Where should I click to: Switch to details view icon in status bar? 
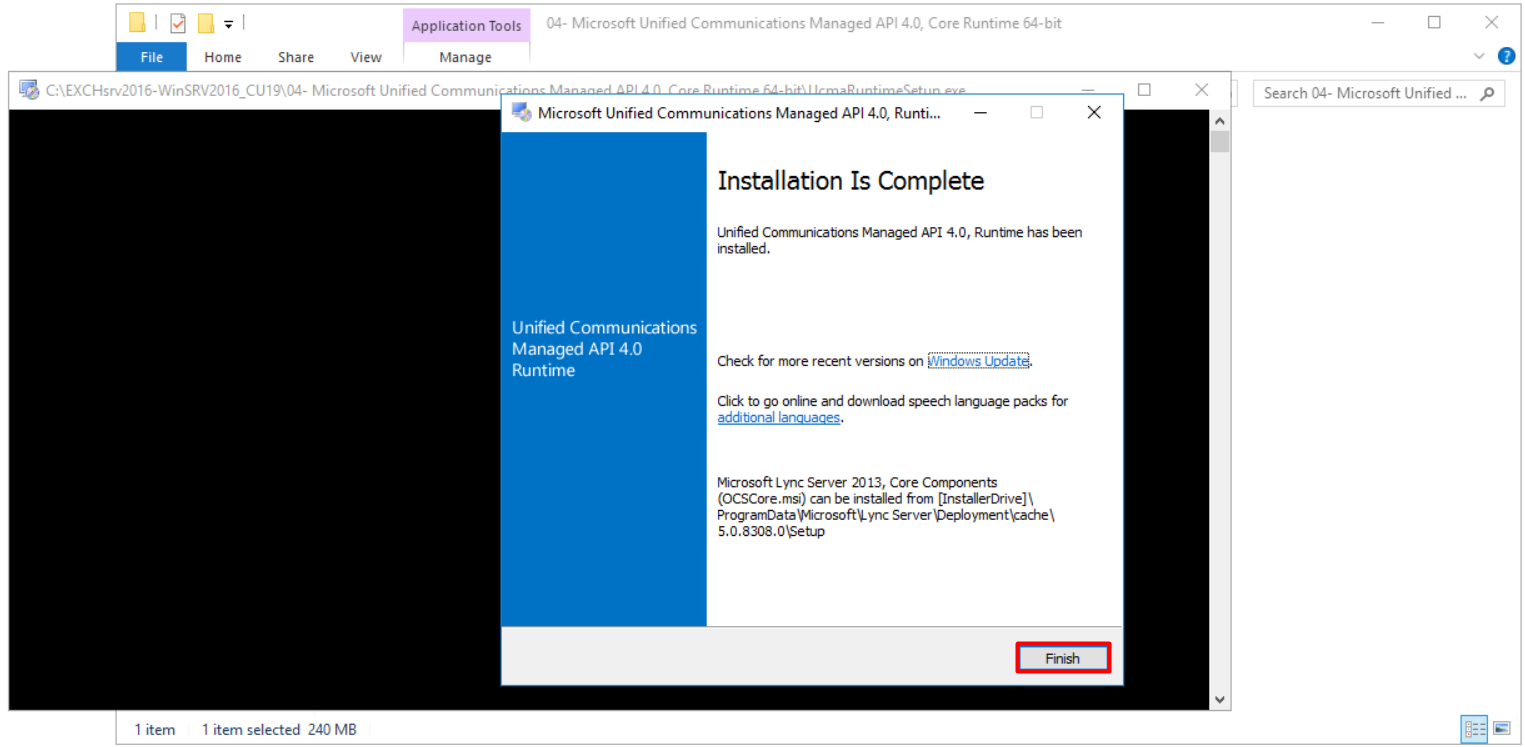[1474, 729]
